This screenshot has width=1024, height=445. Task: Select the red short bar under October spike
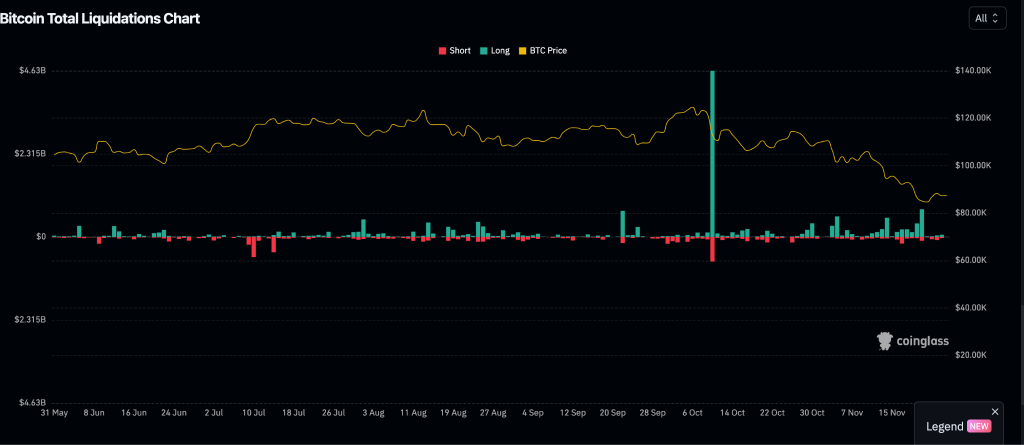click(713, 249)
